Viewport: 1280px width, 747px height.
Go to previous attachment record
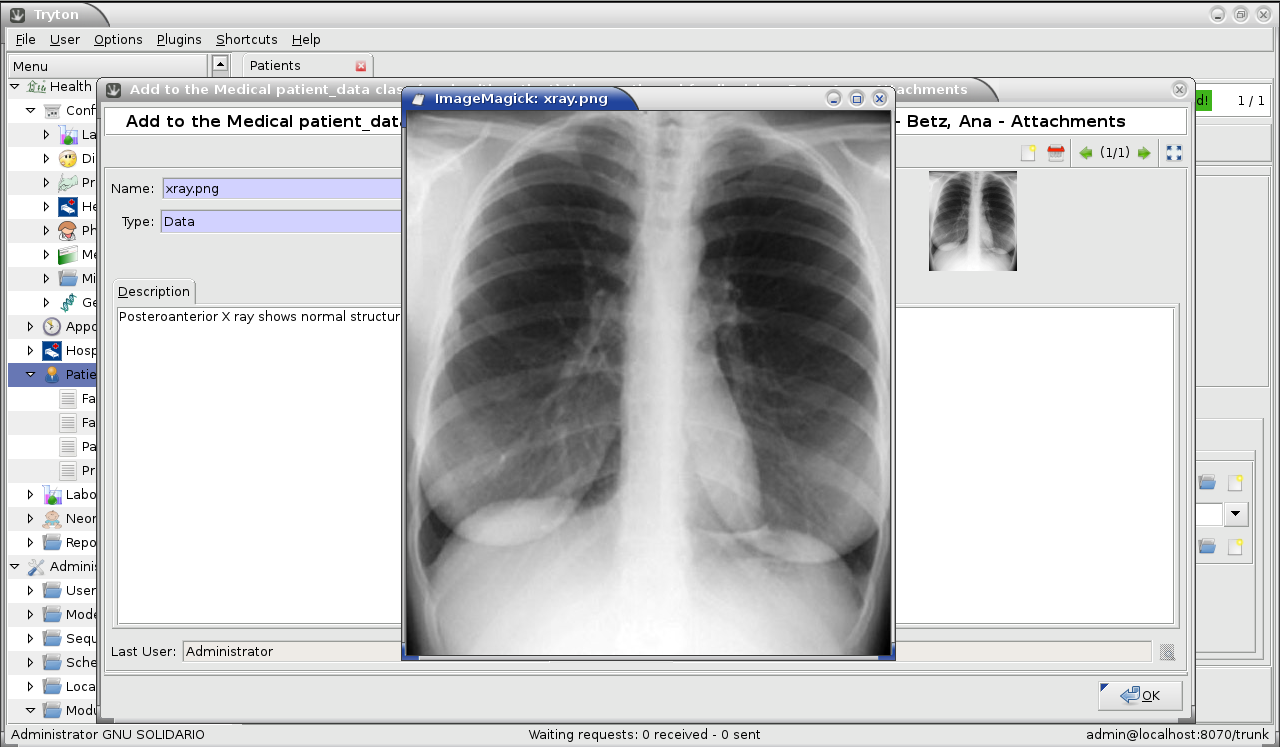pos(1086,152)
